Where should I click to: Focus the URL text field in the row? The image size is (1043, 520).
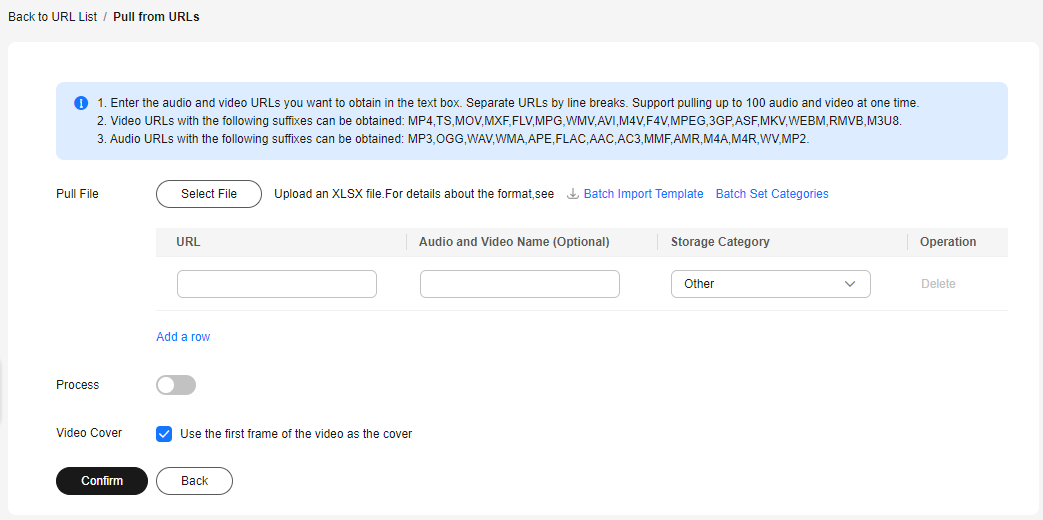point(277,284)
